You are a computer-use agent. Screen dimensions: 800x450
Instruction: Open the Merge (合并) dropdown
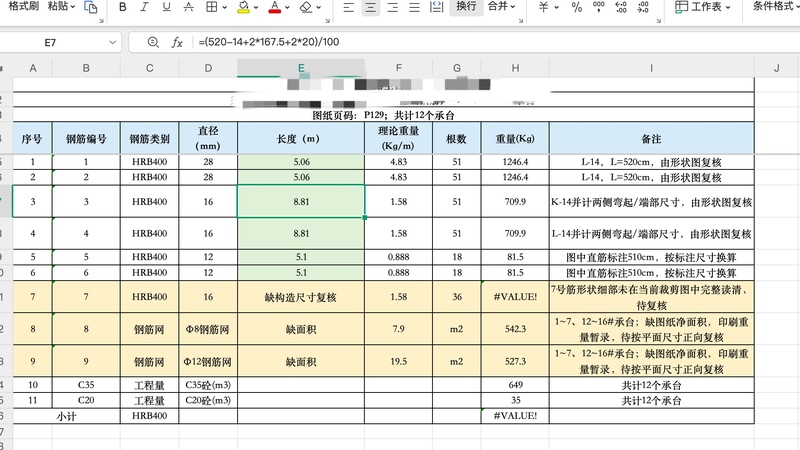pyautogui.click(x=502, y=7)
